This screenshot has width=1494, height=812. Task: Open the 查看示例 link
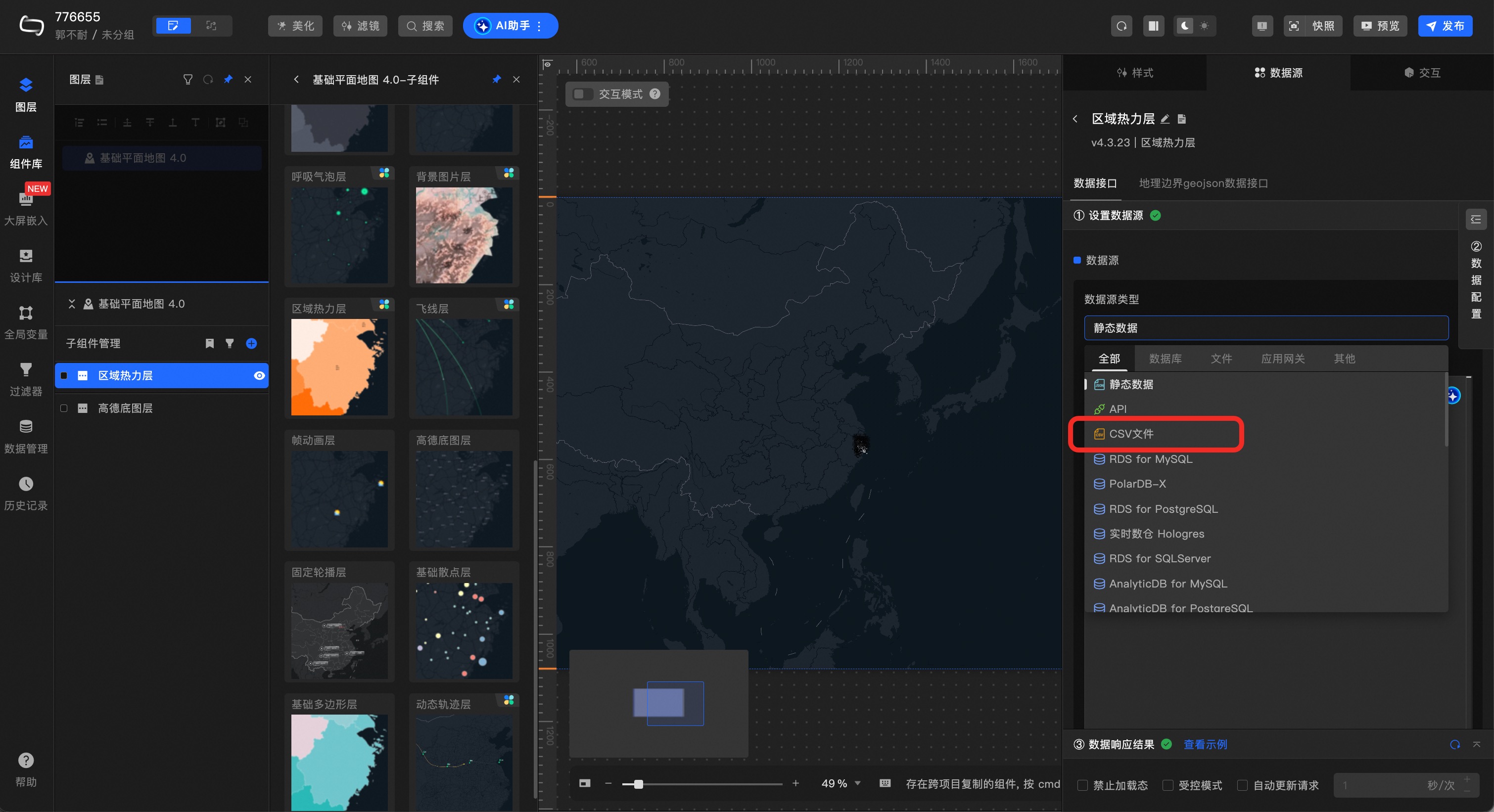click(1205, 745)
